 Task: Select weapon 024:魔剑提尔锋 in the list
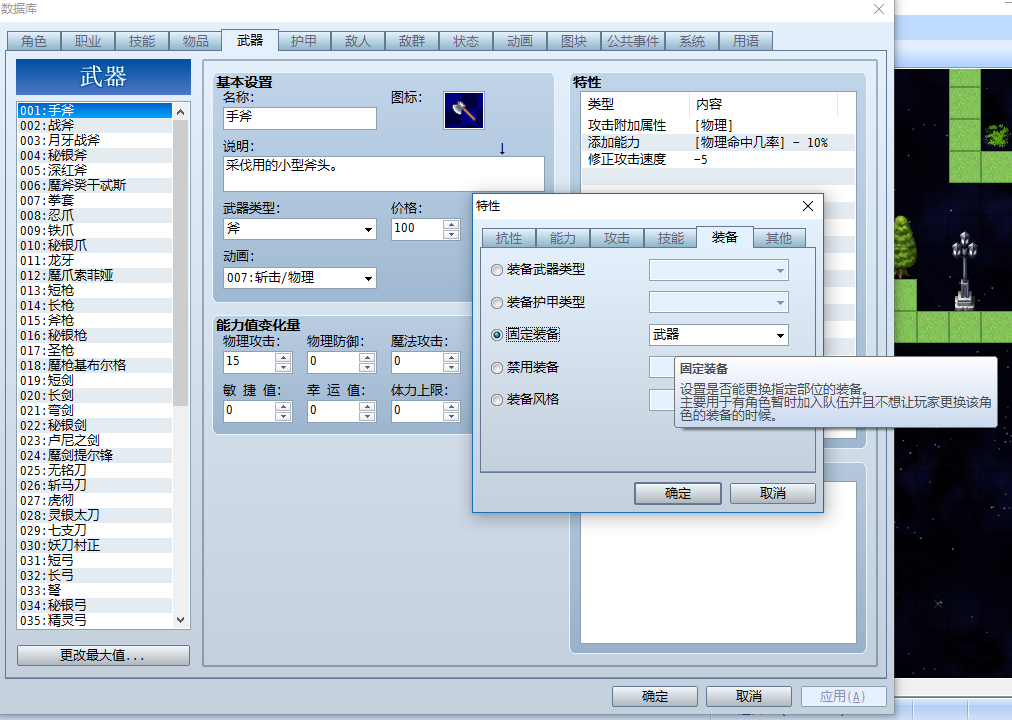point(95,455)
